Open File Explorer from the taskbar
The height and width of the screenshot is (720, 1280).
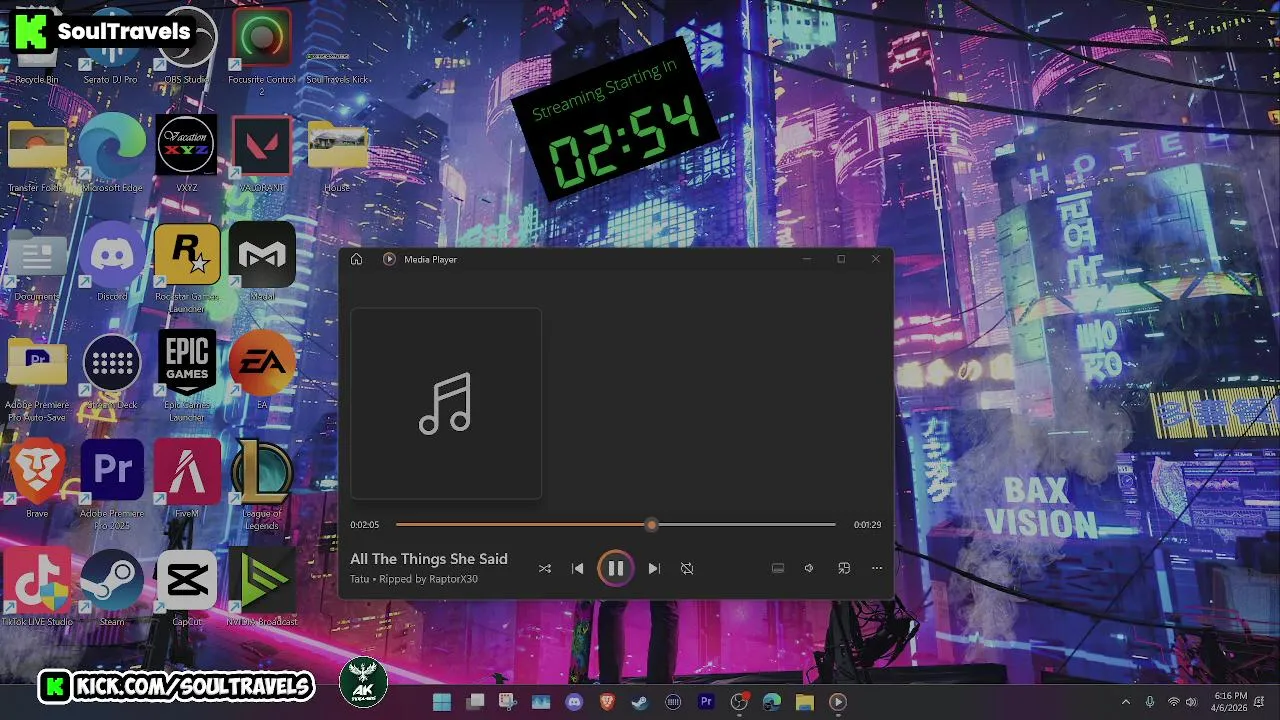pyautogui.click(x=805, y=702)
